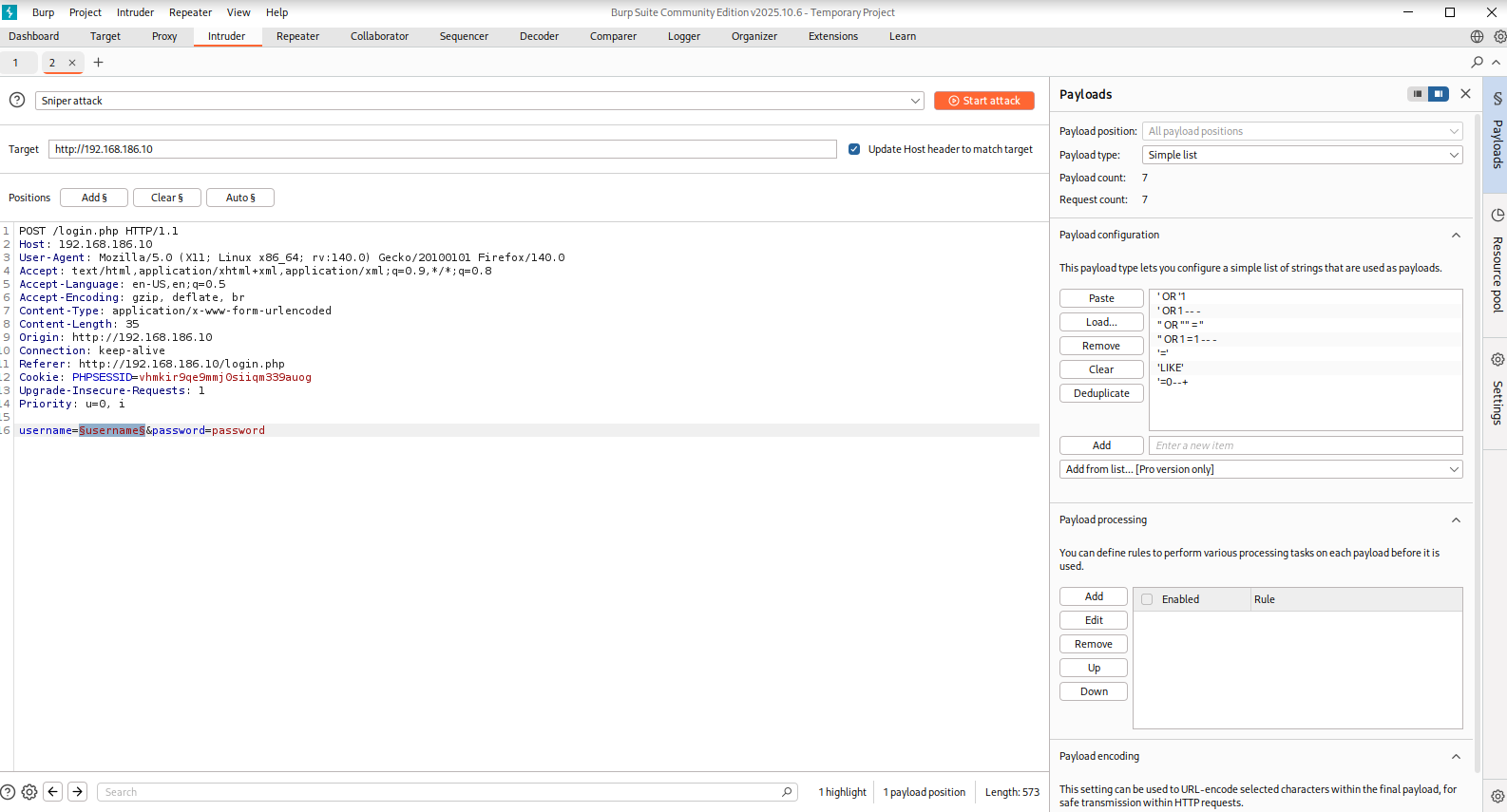Switch Payloads panel to split layout view
This screenshot has width=1507, height=812.
pyautogui.click(x=1439, y=94)
